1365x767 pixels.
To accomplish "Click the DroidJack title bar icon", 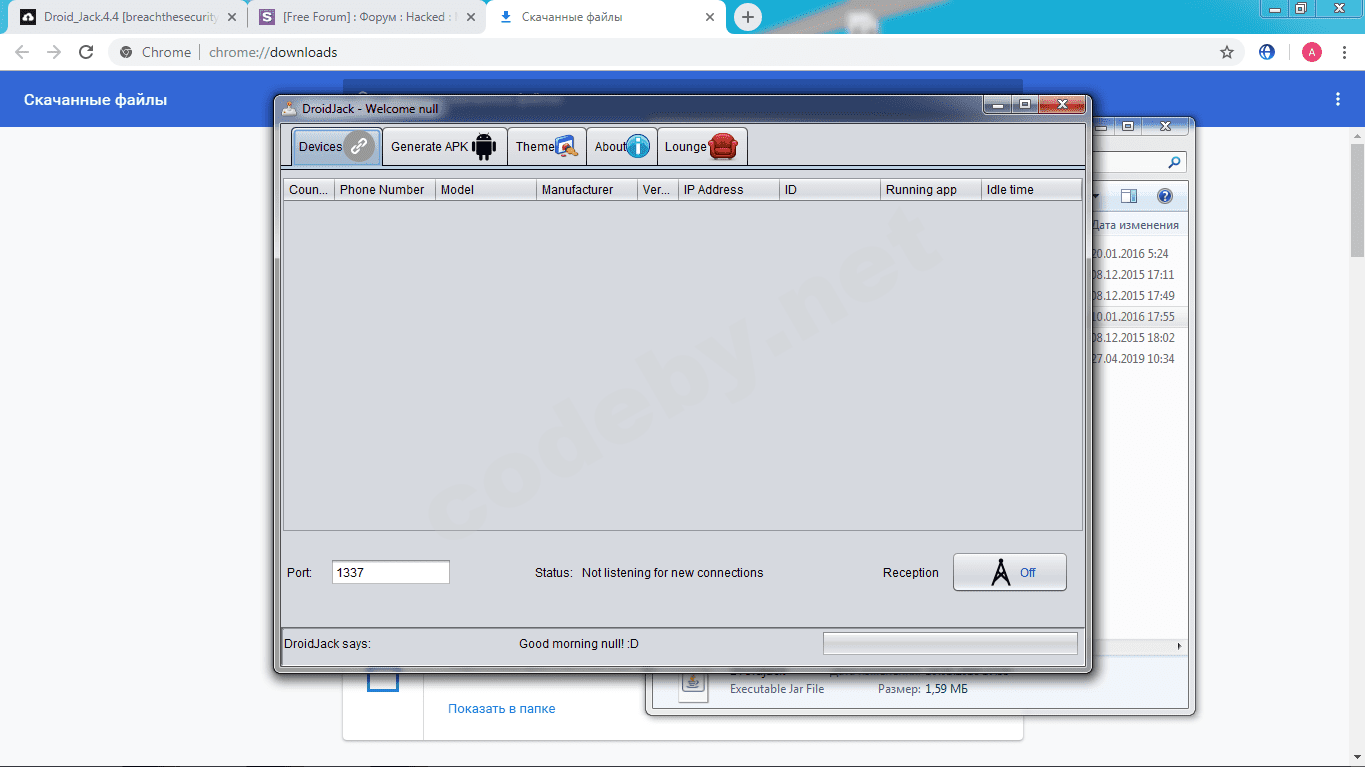I will tap(289, 108).
